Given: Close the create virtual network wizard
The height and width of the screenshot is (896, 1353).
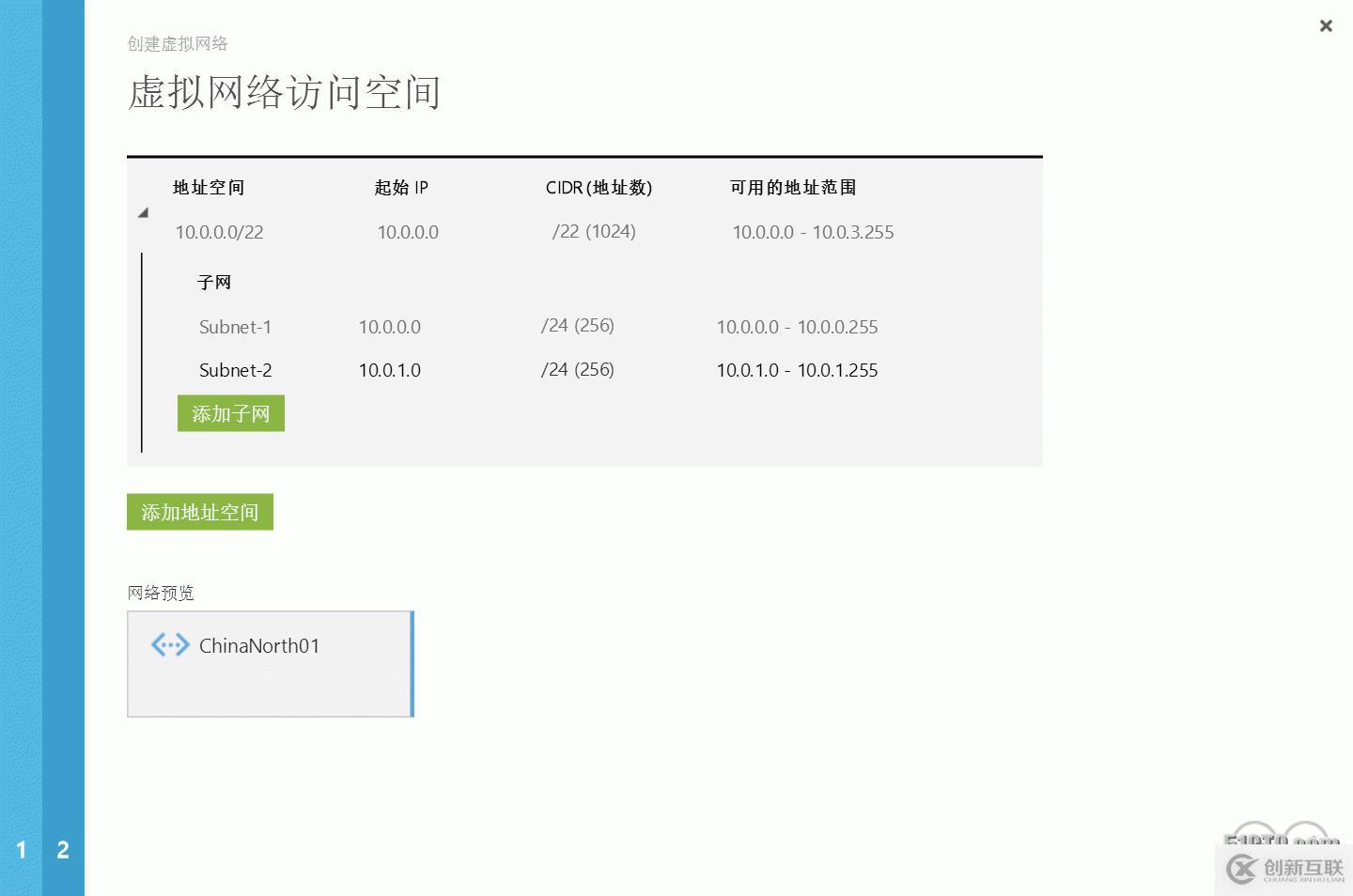Looking at the screenshot, I should pos(1326,26).
